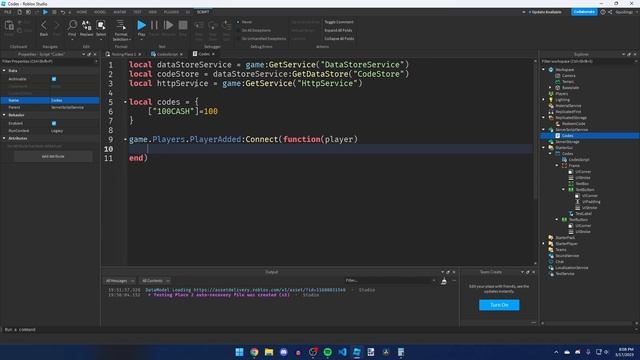Expand the Baseplate node in Explorer
This screenshot has height=360, width=640.
(550, 87)
